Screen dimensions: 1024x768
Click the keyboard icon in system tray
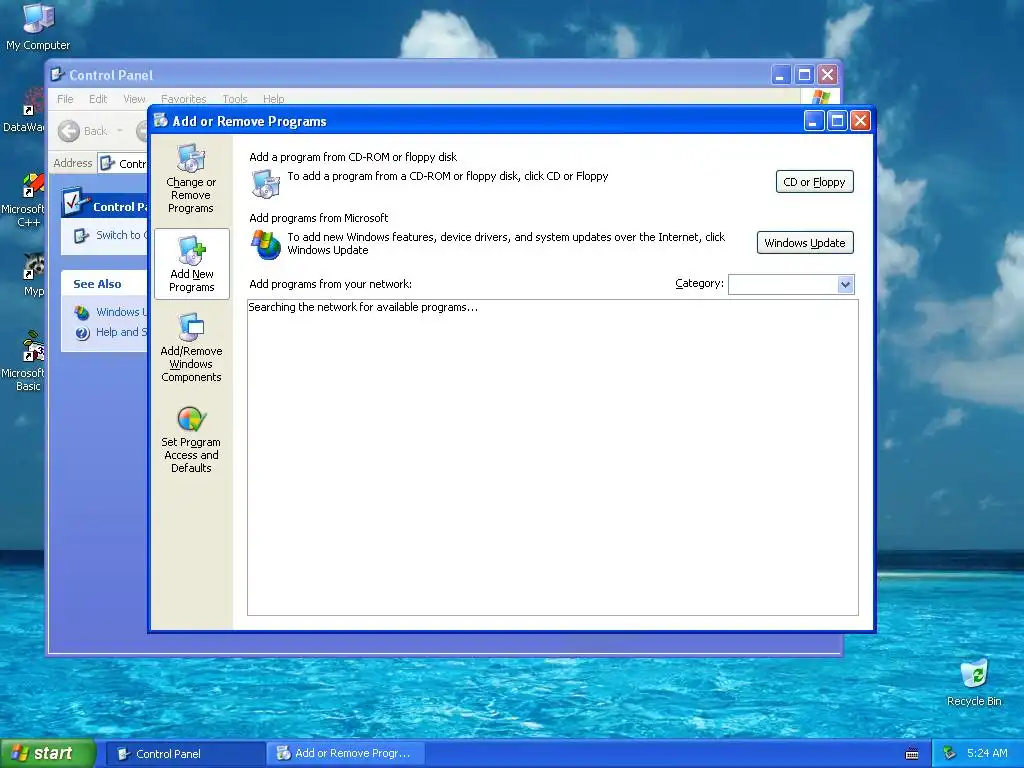(912, 754)
